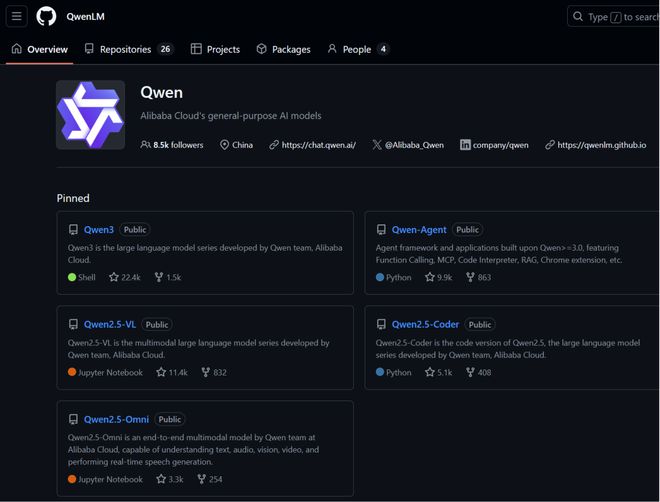Switch to the Repositories tab
Image resolution: width=660 pixels, height=502 pixels.
[128, 49]
